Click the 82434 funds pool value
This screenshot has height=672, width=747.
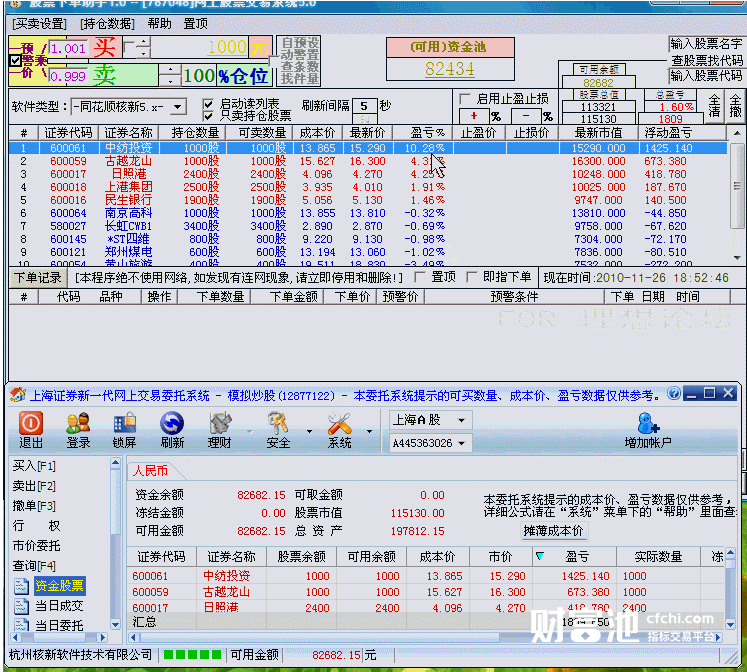[449, 69]
